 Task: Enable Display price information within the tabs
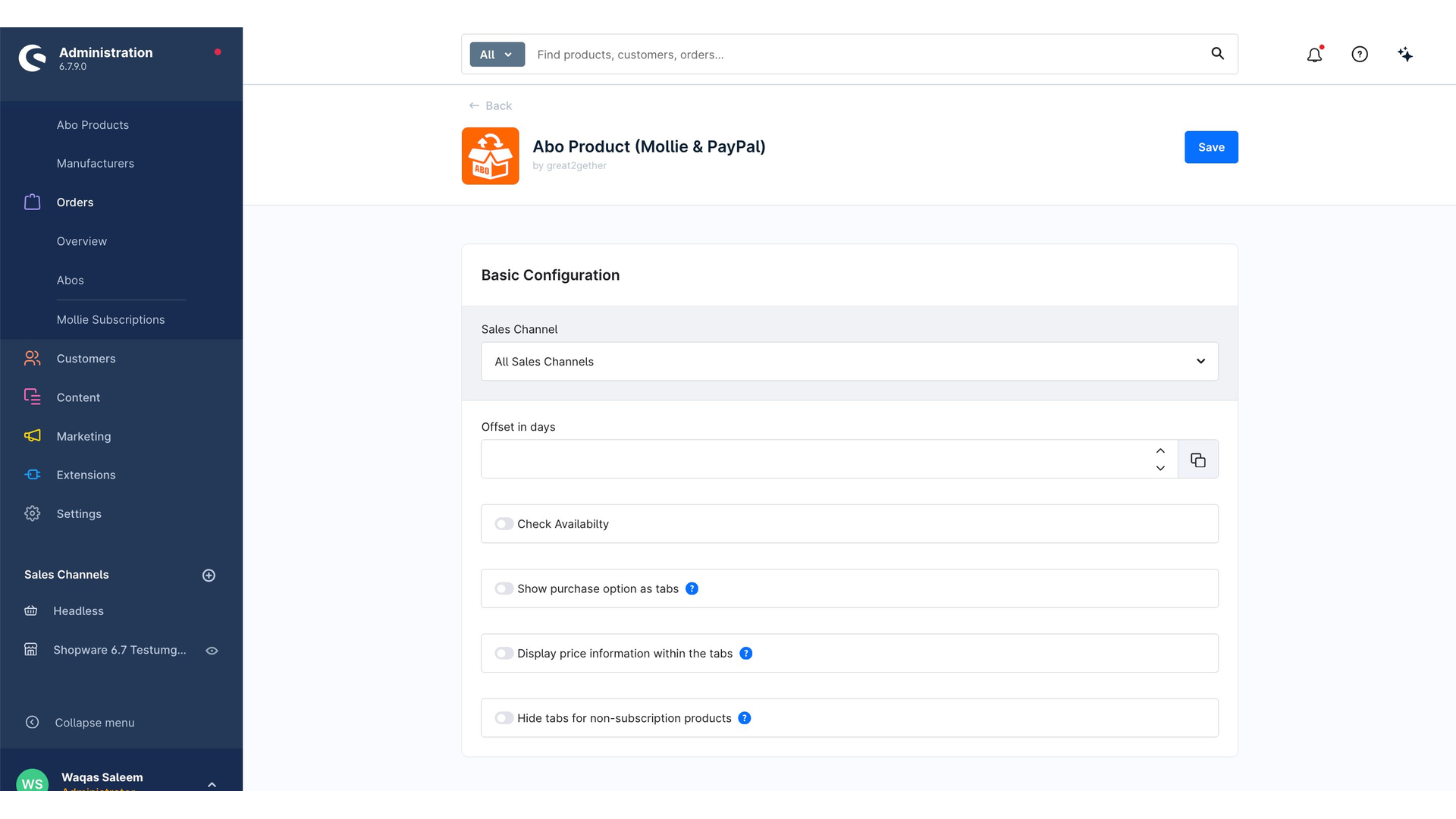[504, 654]
